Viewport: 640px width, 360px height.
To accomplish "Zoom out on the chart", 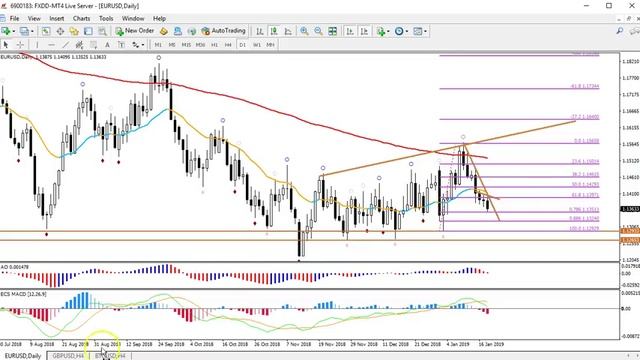I will 318,31.
